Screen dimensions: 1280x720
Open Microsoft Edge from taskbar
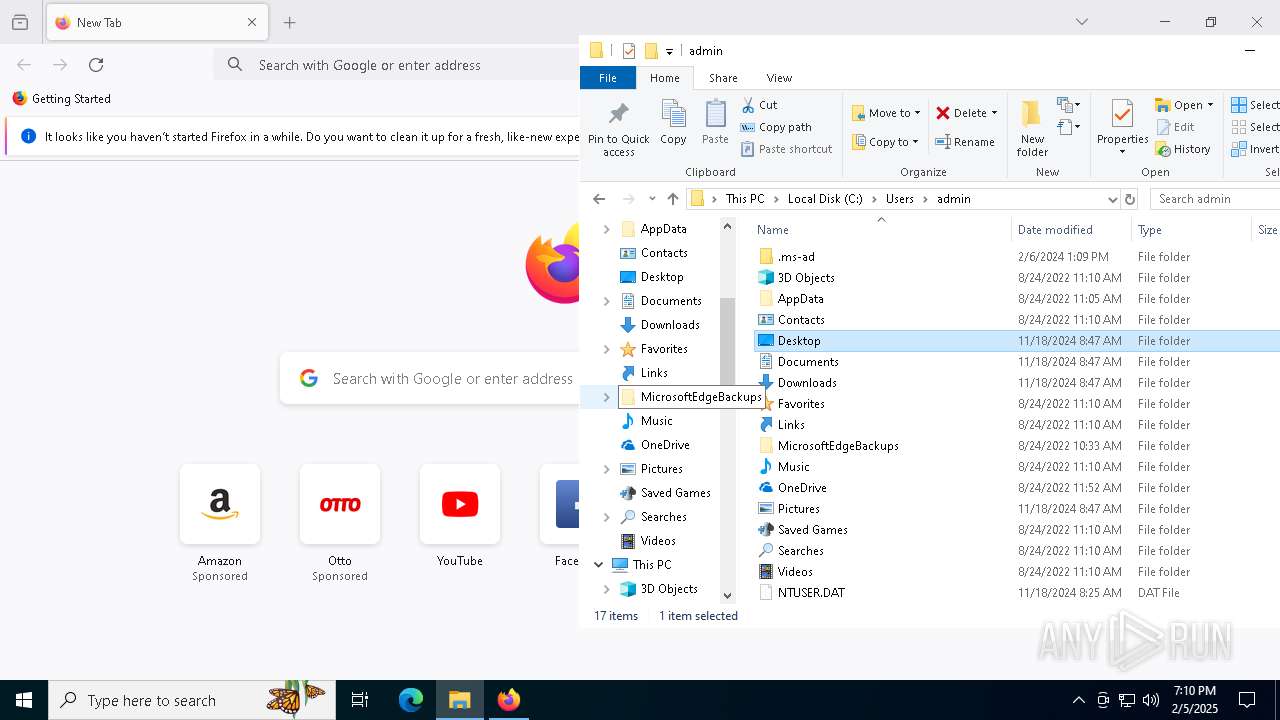(x=411, y=700)
